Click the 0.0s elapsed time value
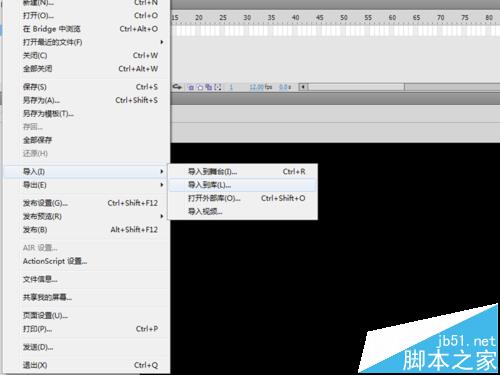Image resolution: width=500 pixels, height=375 pixels. tap(285, 87)
